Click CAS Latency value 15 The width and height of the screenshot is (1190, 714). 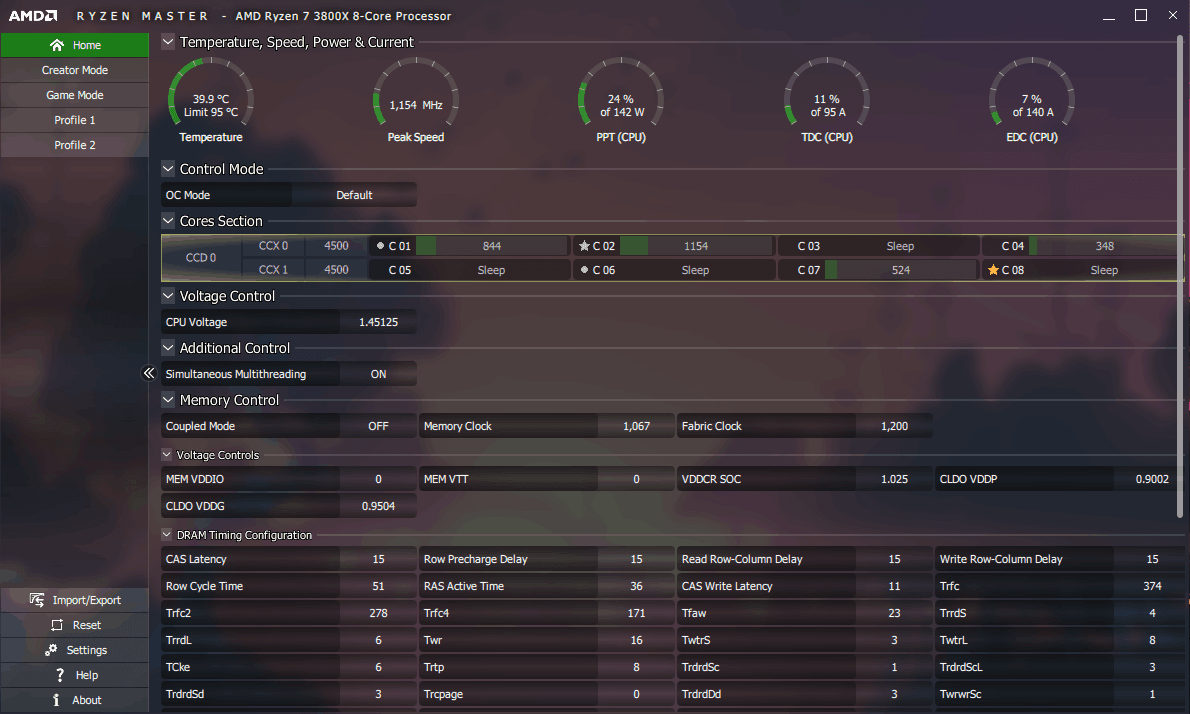click(378, 559)
